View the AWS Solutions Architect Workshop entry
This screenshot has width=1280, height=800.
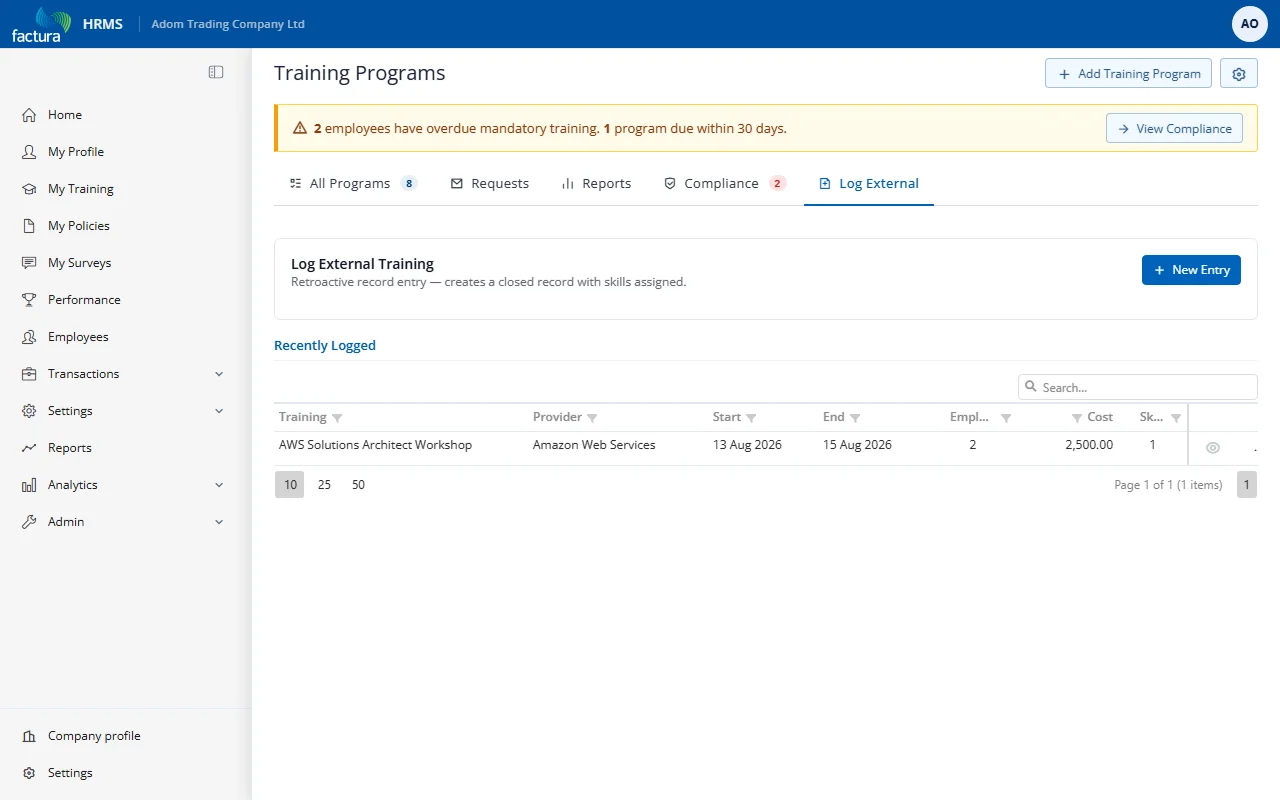[x=1213, y=448]
